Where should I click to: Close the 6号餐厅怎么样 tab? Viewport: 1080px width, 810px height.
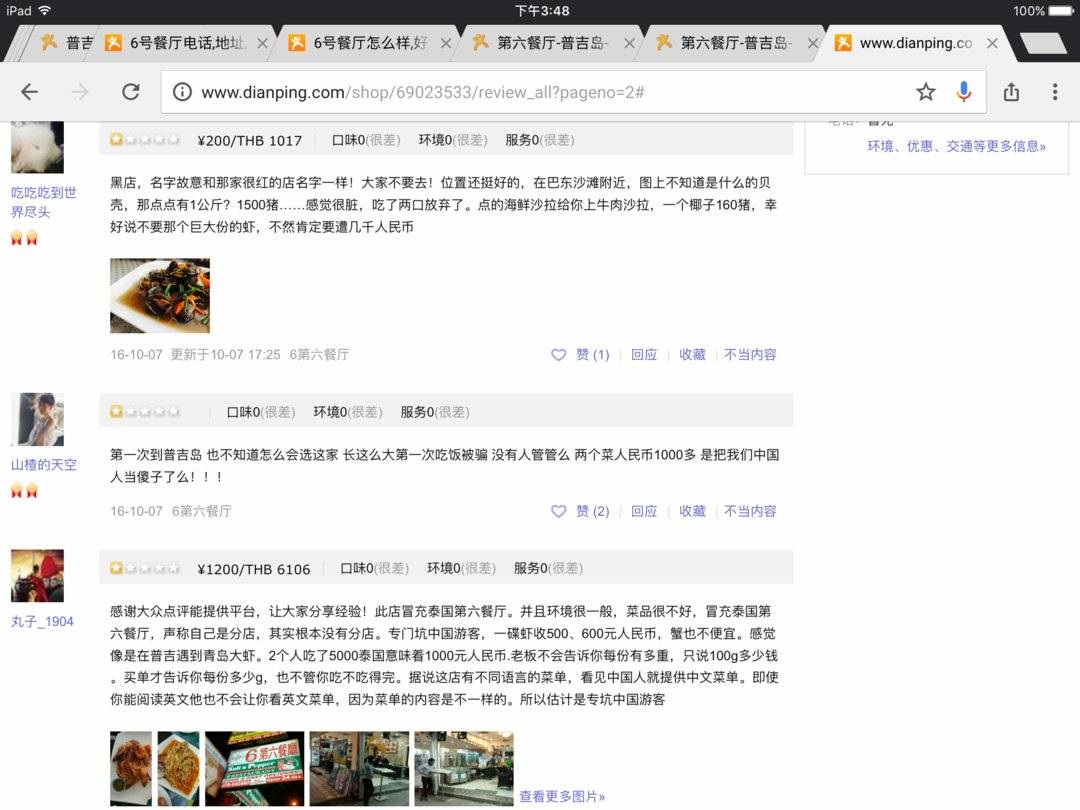pos(446,43)
